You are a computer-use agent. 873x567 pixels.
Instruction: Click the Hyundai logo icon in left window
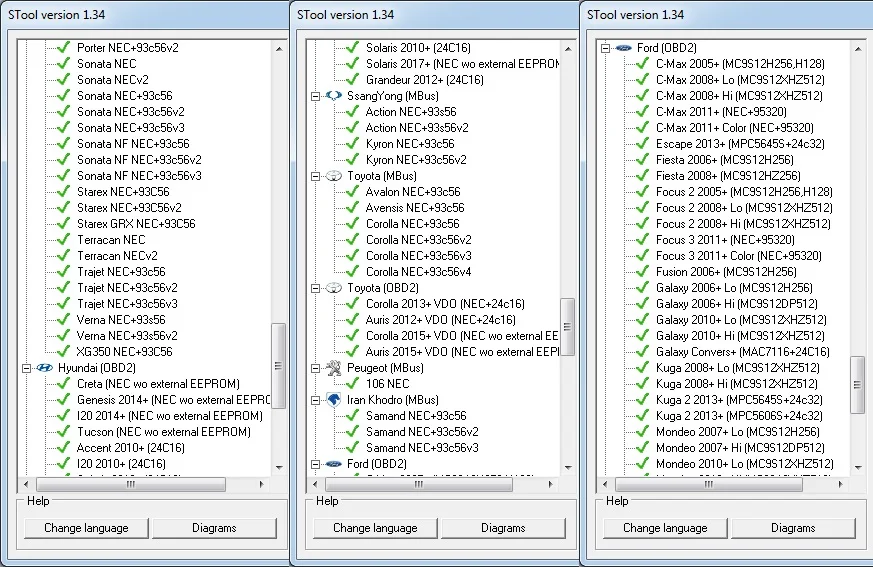[x=45, y=368]
